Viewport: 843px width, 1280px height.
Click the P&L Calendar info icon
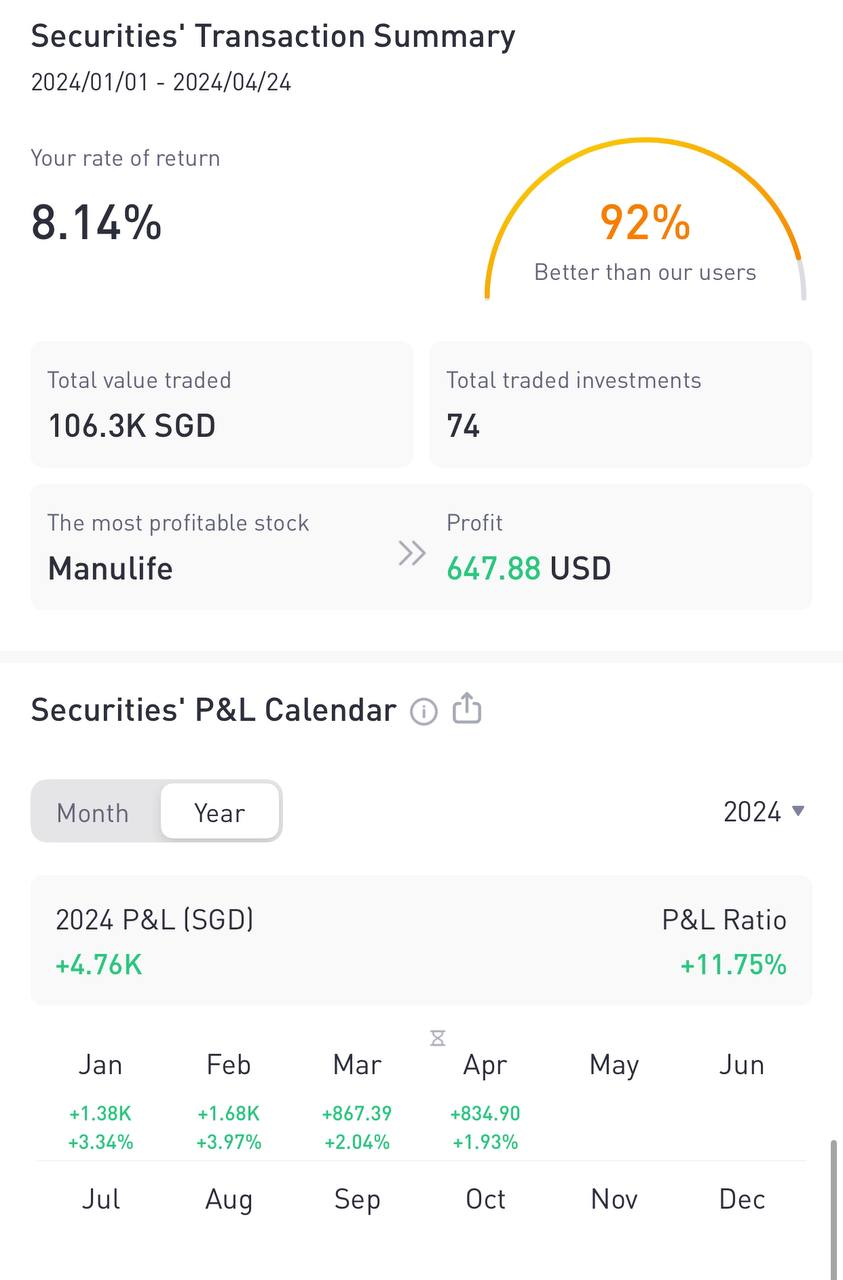point(424,711)
